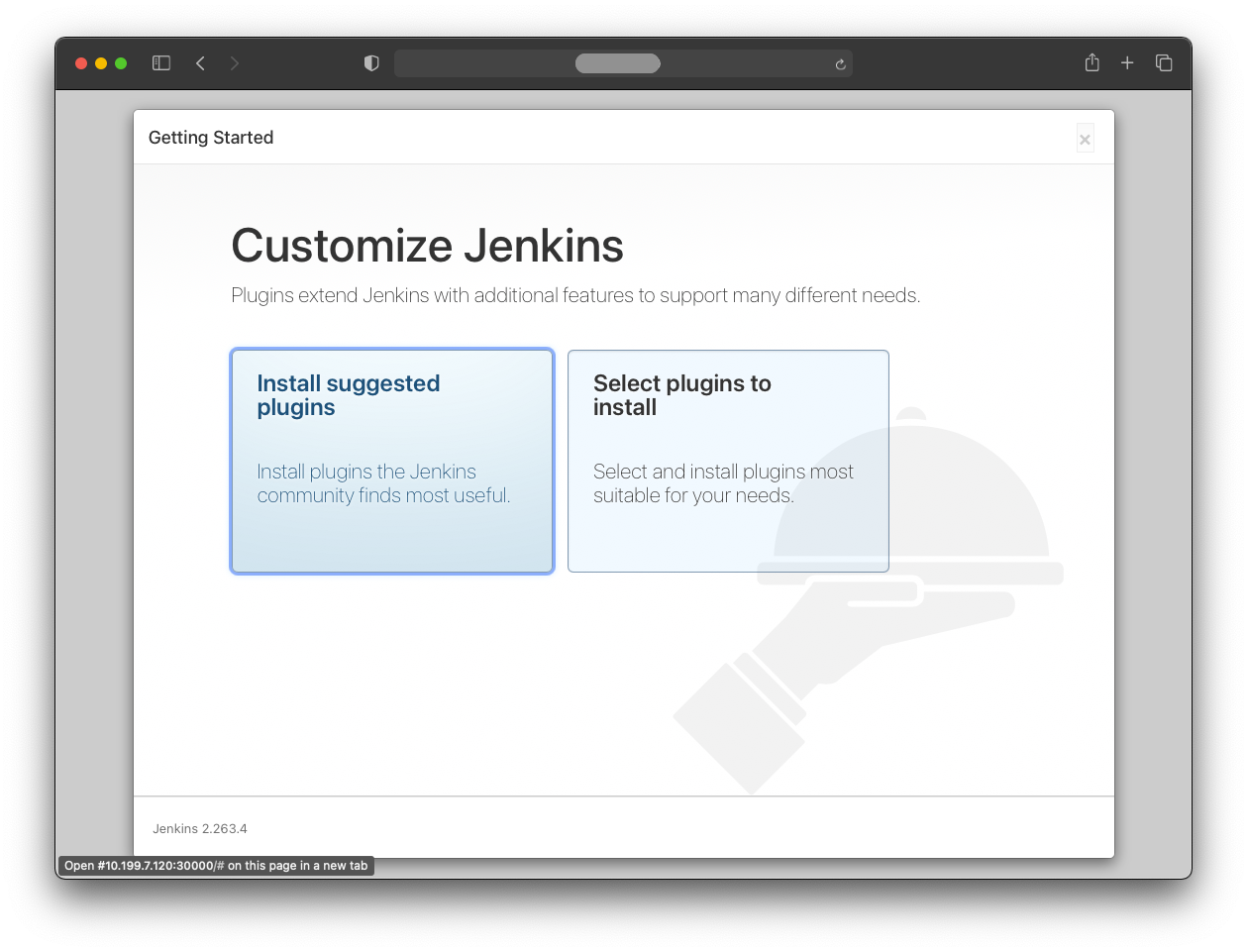Click the forward navigation arrow
Screen dimensions: 1247x952
[x=235, y=63]
